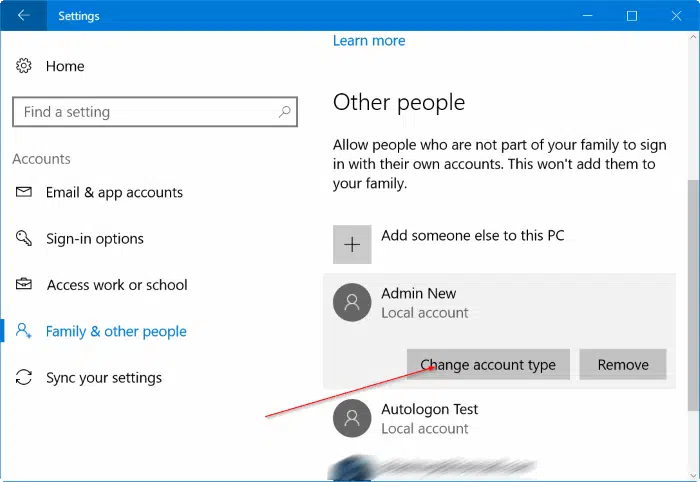Viewport: 700px width, 482px height.
Task: Focus the Find a setting search box
Action: point(155,112)
